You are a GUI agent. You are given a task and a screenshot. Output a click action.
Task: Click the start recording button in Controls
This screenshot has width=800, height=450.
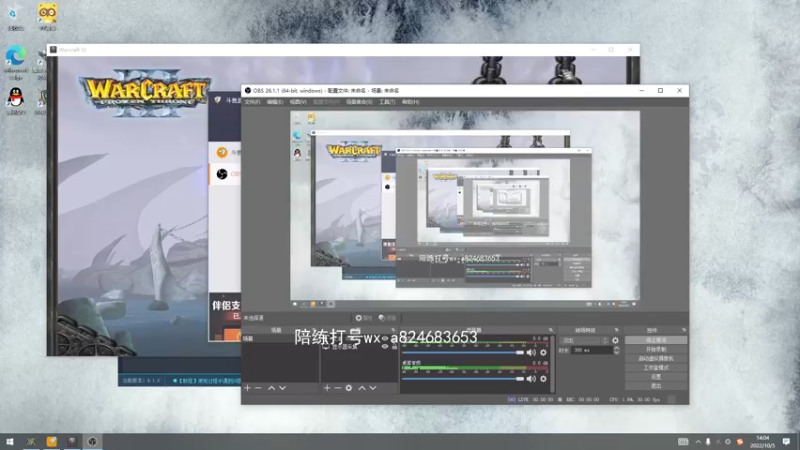[656, 349]
